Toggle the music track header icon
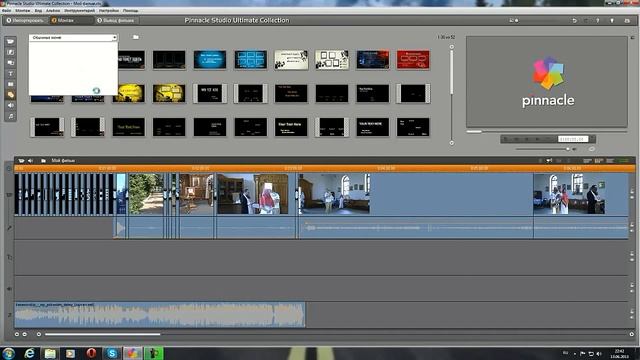Image resolution: width=640 pixels, height=360 pixels. tap(9, 315)
